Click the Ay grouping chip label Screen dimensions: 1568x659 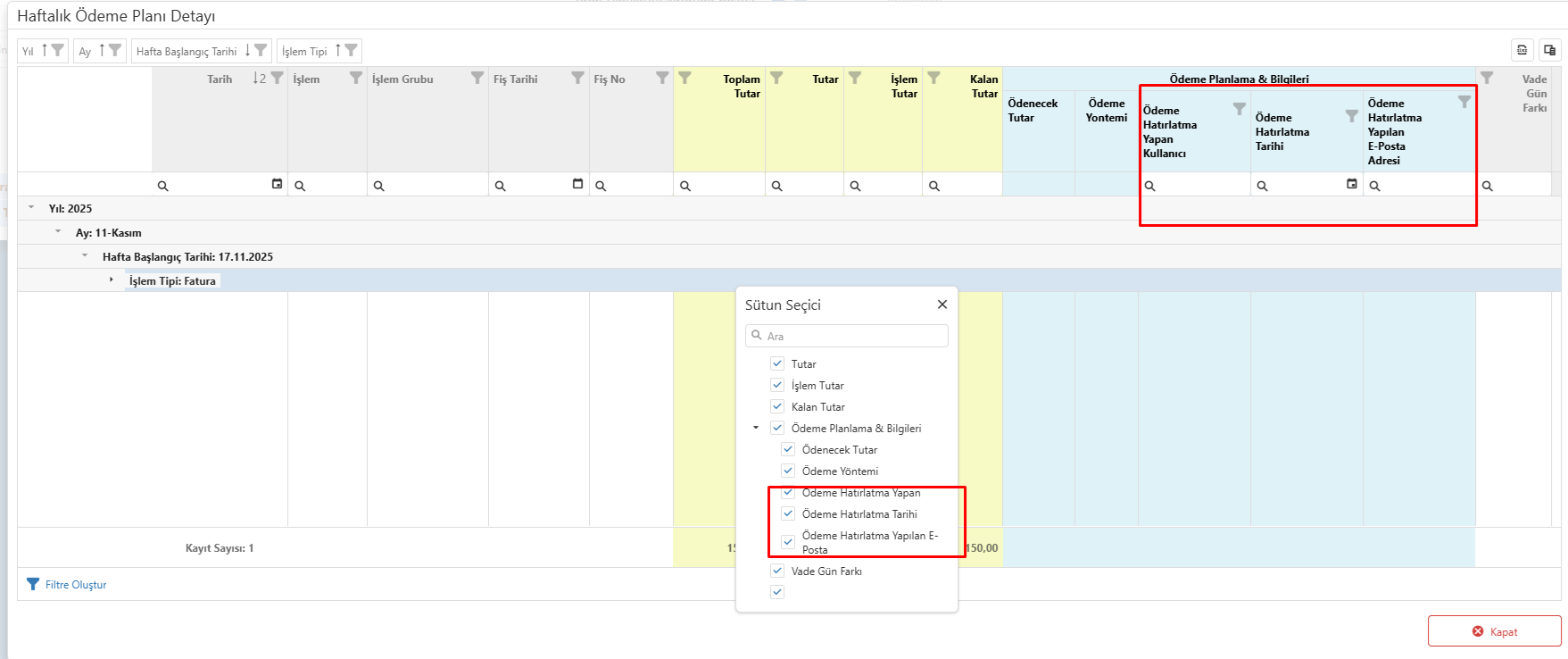coord(85,51)
